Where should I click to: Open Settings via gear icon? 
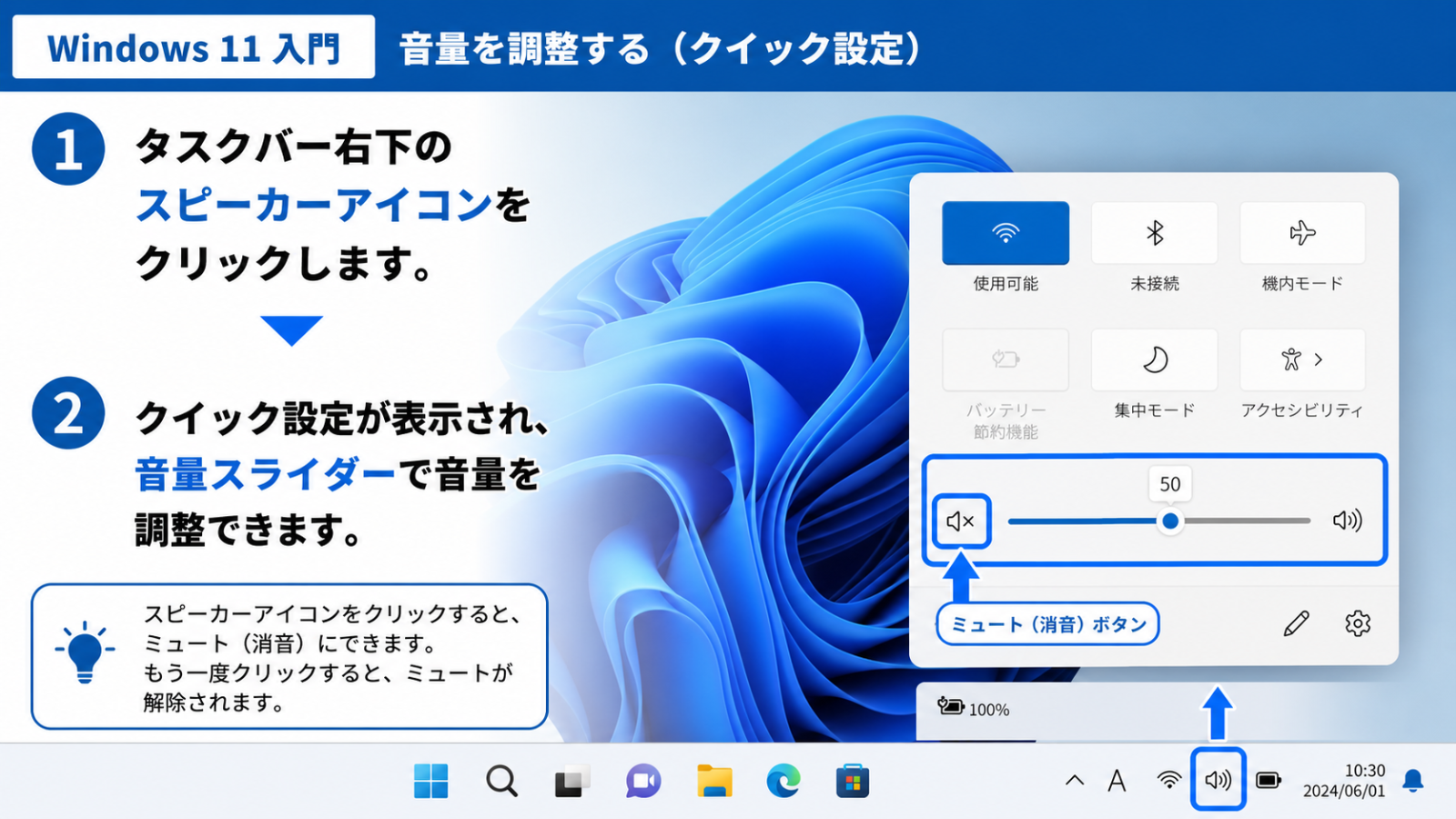[x=1358, y=624]
